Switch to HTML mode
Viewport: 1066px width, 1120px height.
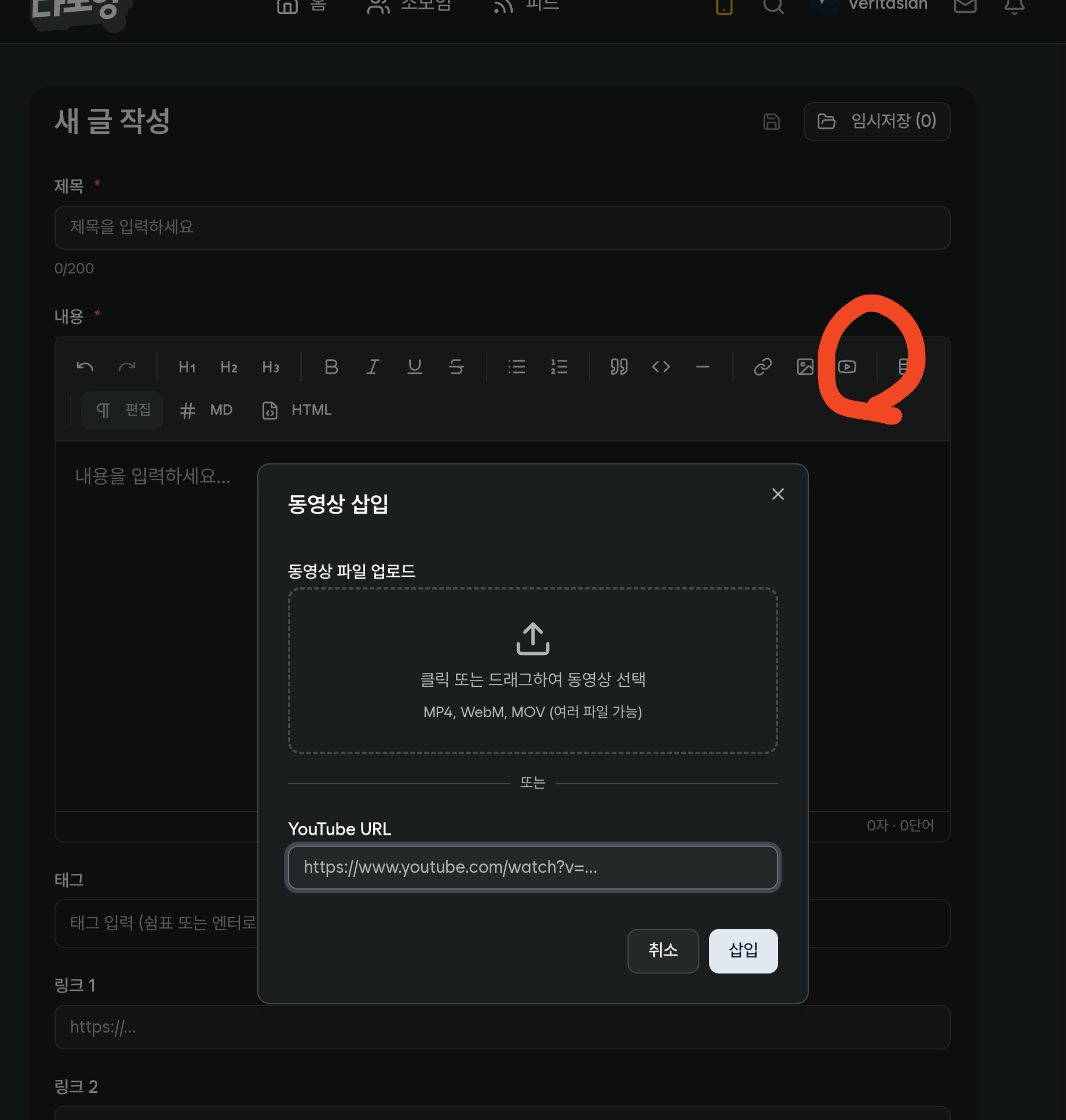point(297,410)
